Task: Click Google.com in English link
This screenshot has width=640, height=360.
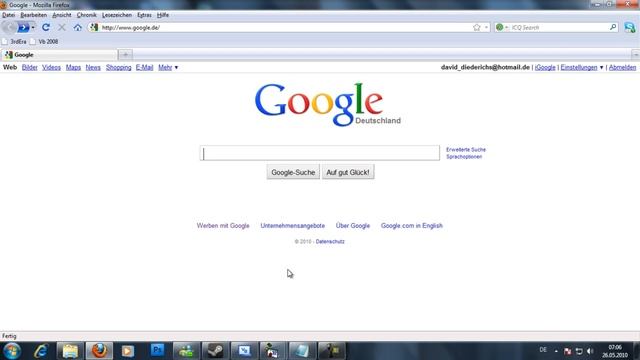Action: pyautogui.click(x=411, y=226)
